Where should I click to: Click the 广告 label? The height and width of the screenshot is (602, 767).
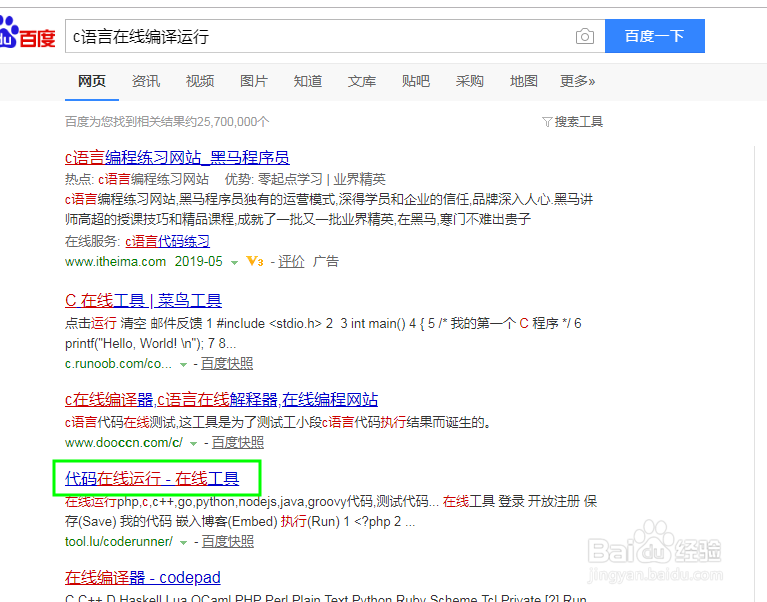coord(326,262)
